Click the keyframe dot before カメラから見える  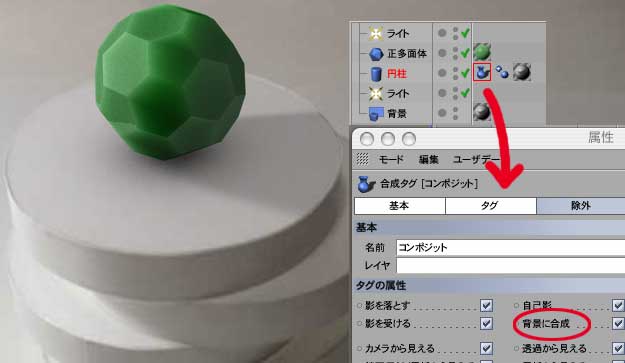pyautogui.click(x=360, y=349)
